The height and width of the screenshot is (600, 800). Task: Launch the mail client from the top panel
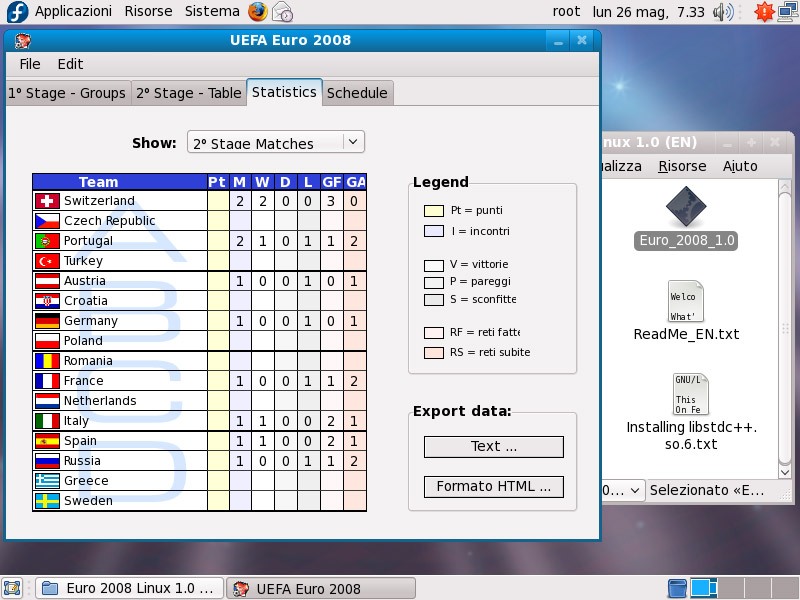tap(282, 12)
